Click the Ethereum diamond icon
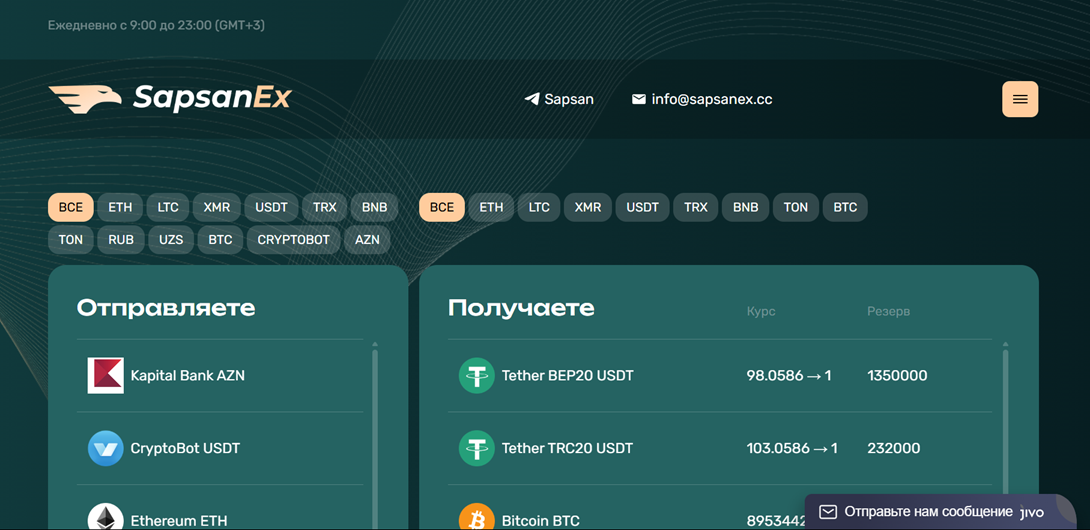This screenshot has height=530, width=1090. (x=106, y=516)
